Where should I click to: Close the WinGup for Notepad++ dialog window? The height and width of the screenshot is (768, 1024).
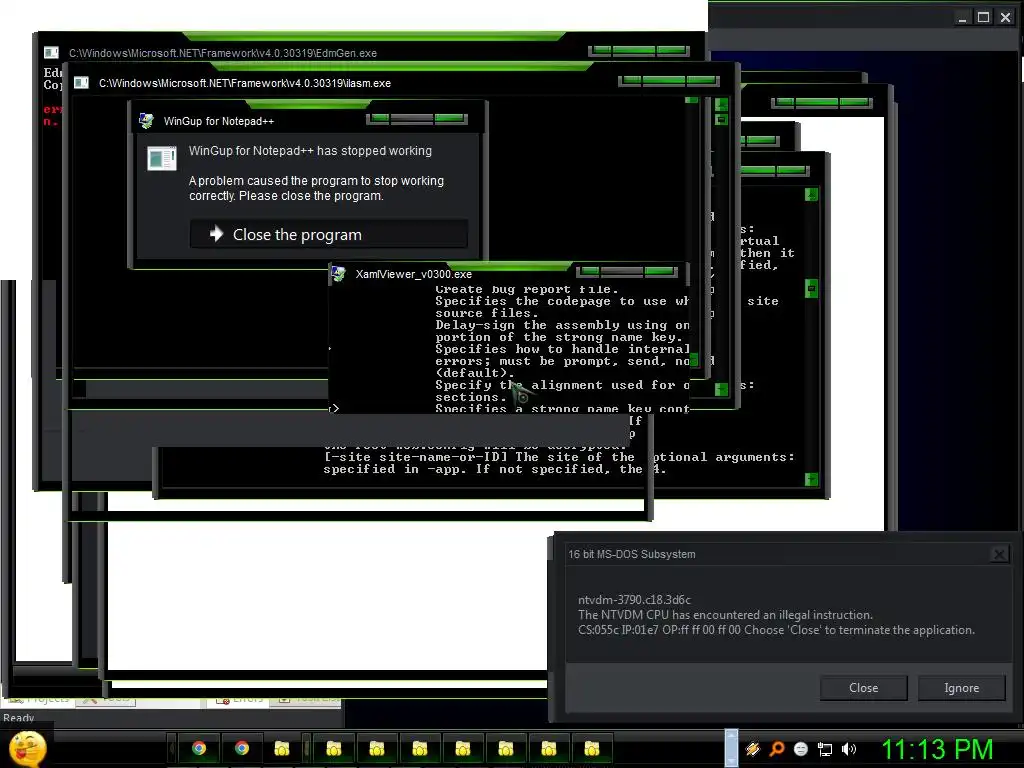point(450,118)
